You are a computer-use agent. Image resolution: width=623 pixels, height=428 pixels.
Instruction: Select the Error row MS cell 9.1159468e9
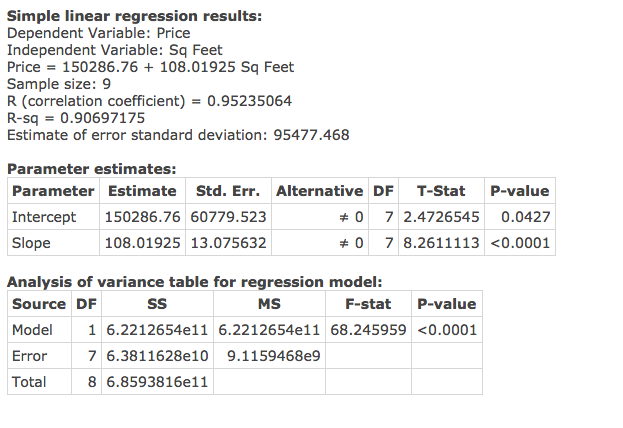269,356
